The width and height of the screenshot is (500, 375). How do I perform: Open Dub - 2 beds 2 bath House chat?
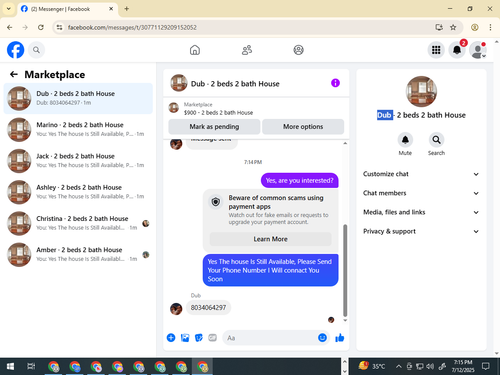coord(78,98)
